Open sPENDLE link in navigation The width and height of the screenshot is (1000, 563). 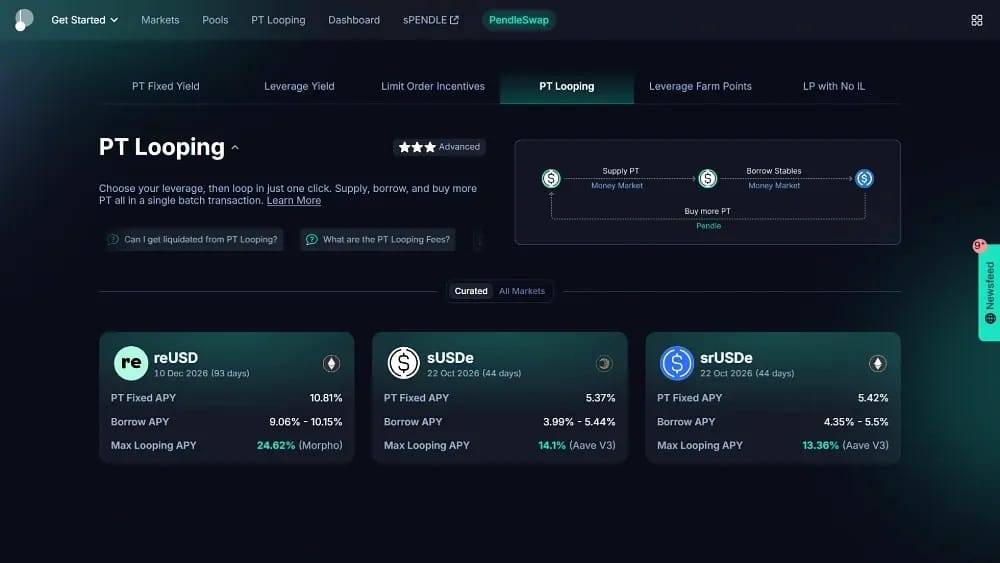point(430,20)
